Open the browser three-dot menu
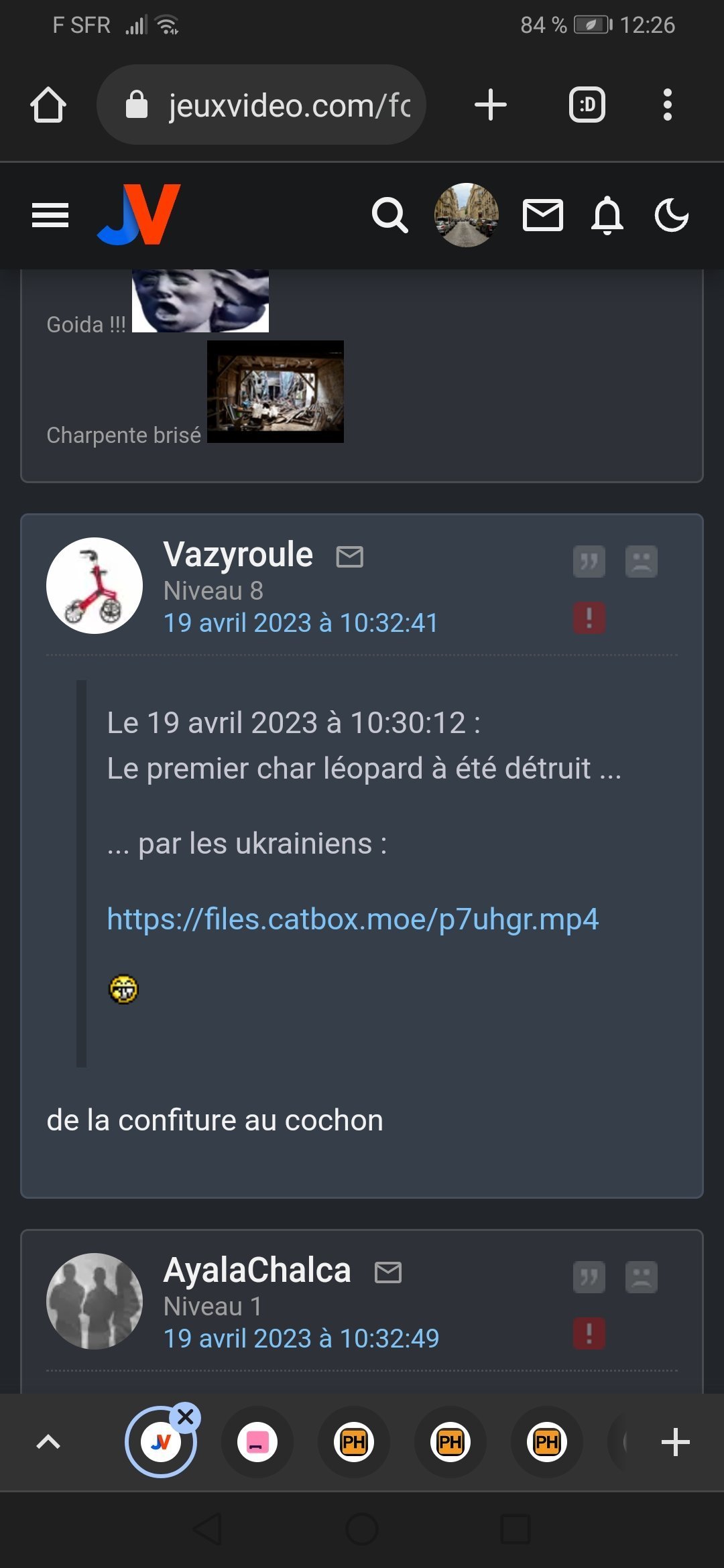Image resolution: width=724 pixels, height=1568 pixels. click(667, 105)
